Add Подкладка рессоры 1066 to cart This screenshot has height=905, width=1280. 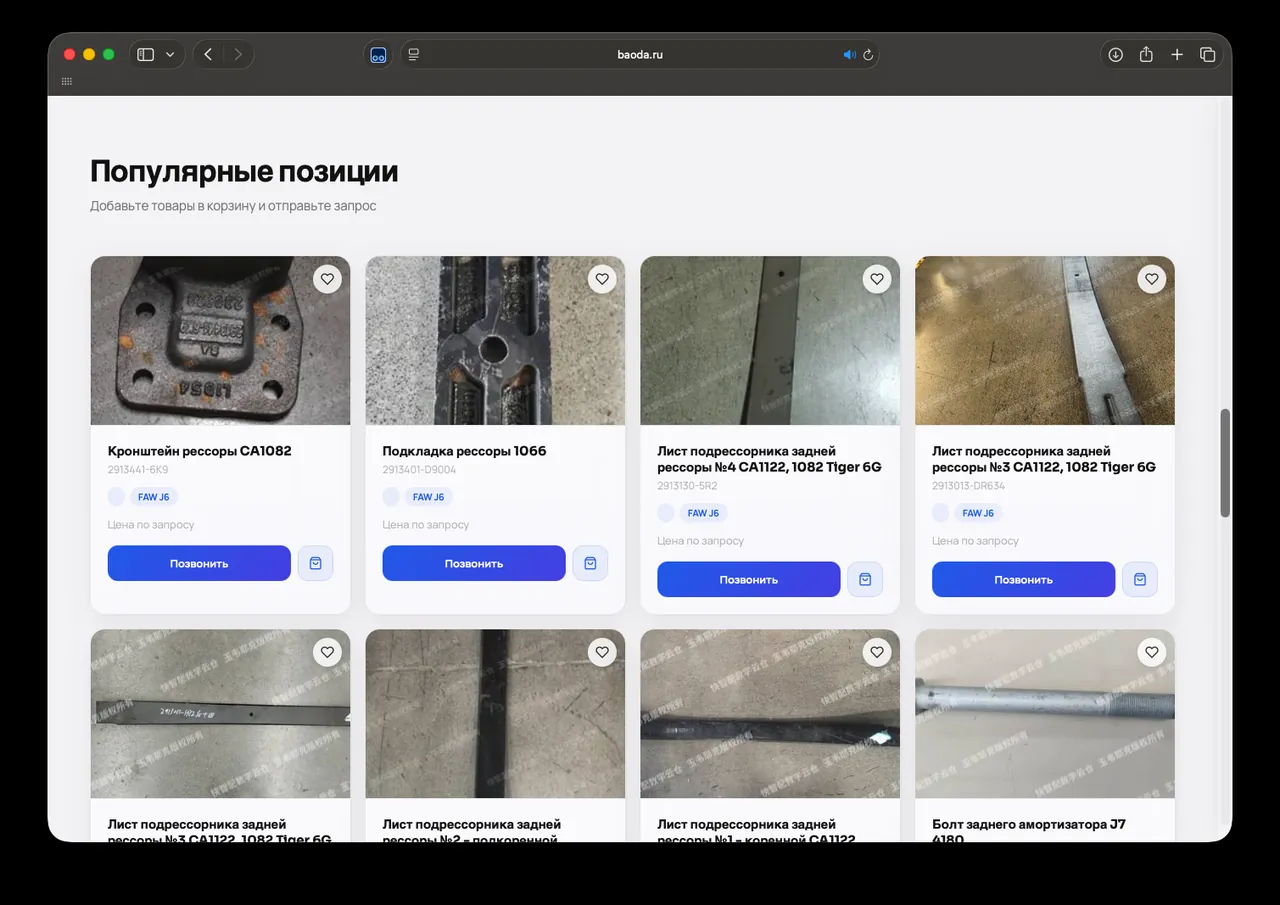pos(590,563)
